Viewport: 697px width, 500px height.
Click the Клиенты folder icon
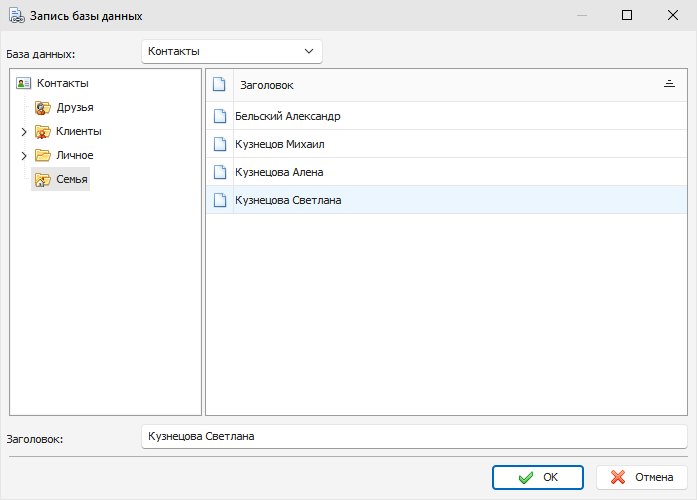(x=43, y=132)
